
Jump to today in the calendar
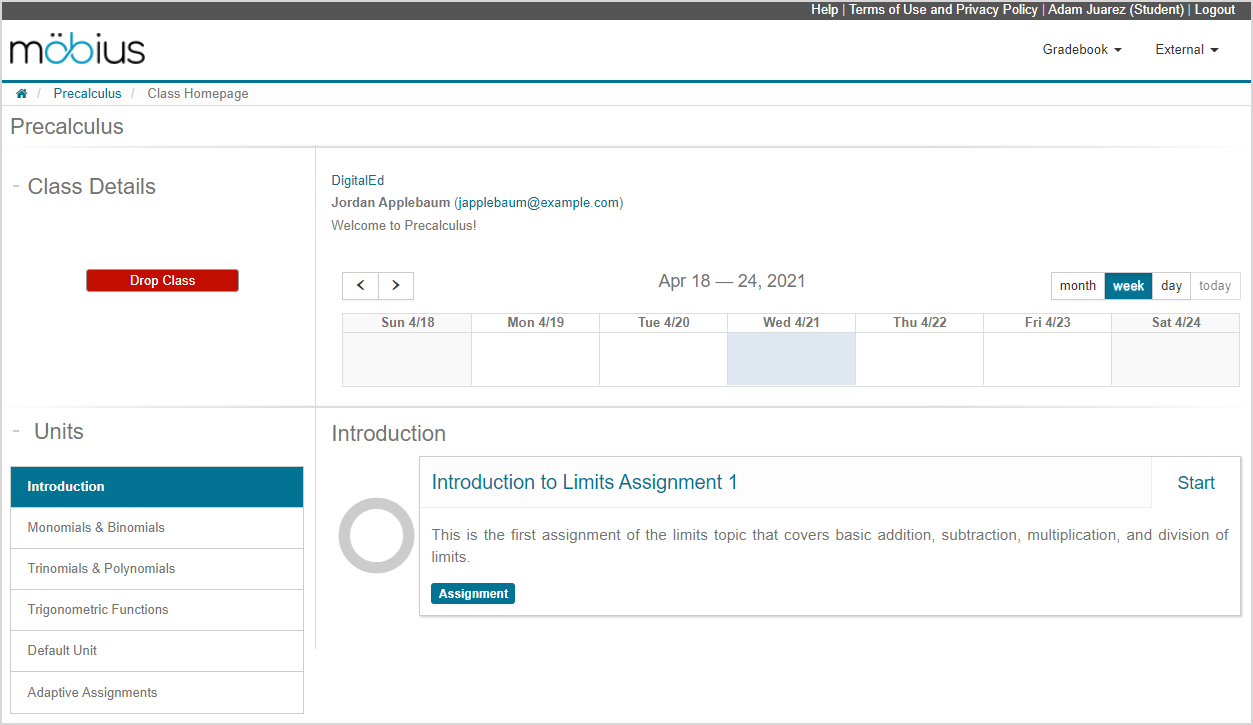pyautogui.click(x=1214, y=285)
